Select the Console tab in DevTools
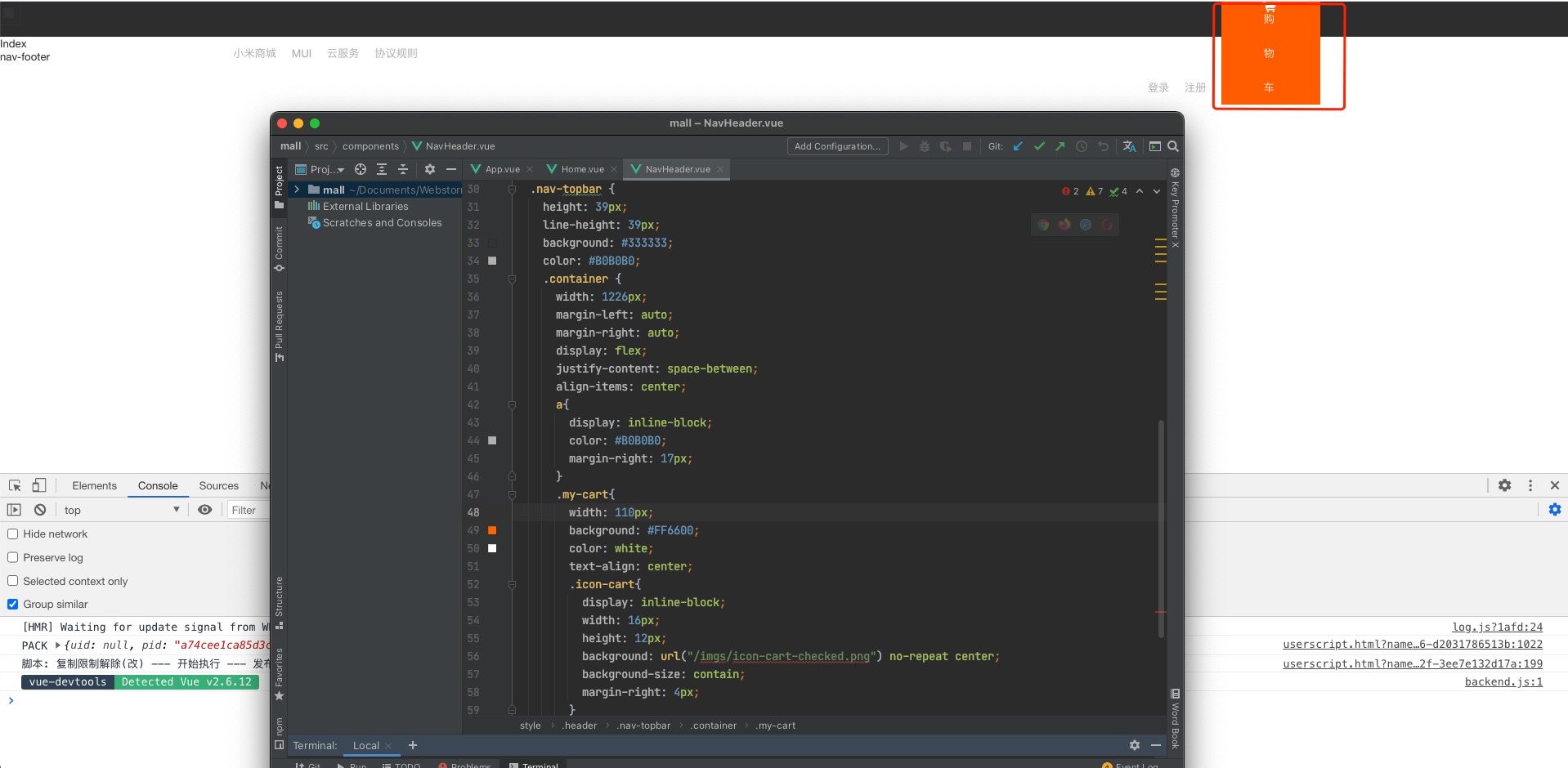The width and height of the screenshot is (1568, 768). pos(158,485)
